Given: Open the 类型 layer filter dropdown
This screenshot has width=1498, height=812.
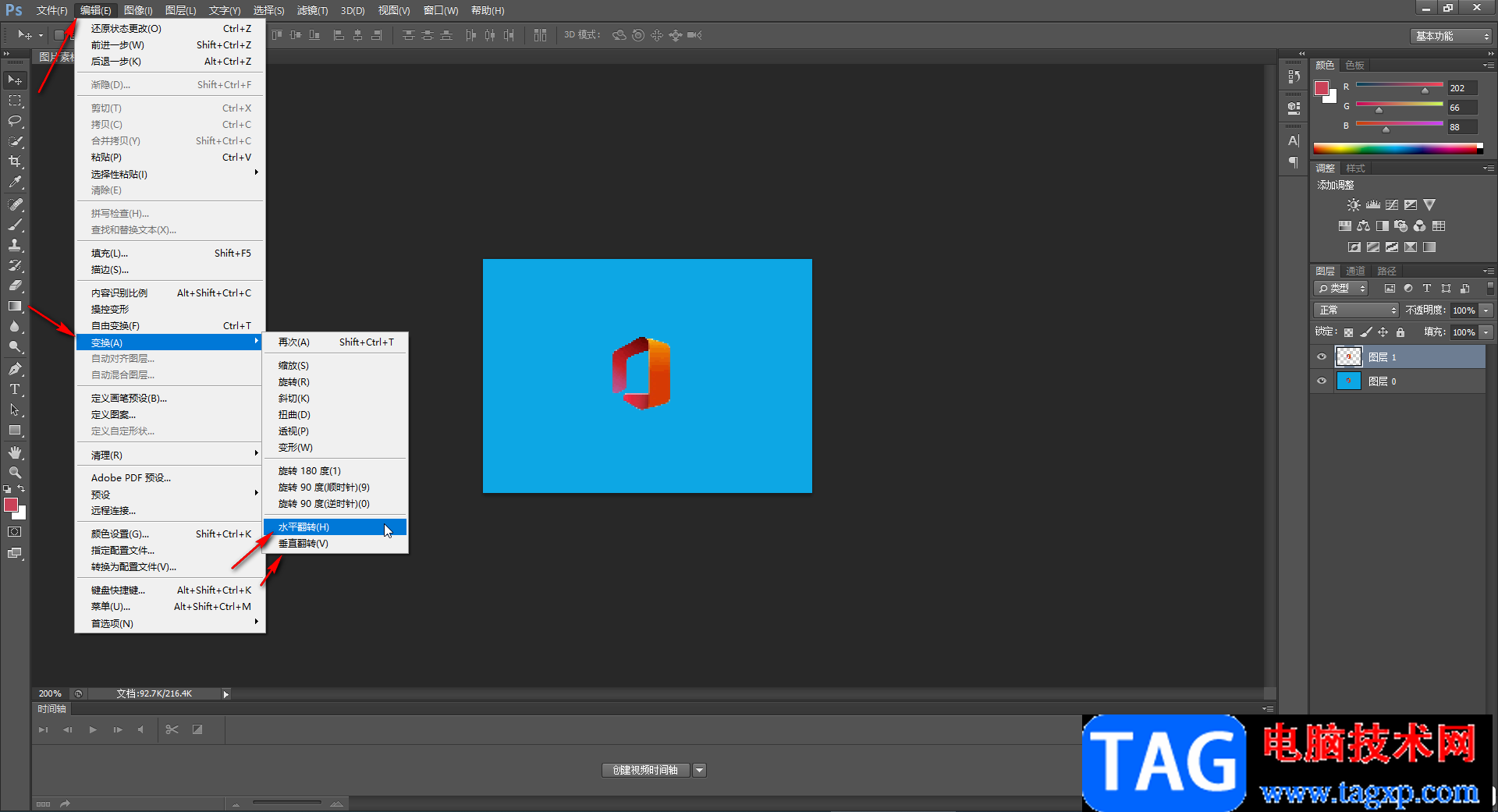Looking at the screenshot, I should pos(1341,289).
